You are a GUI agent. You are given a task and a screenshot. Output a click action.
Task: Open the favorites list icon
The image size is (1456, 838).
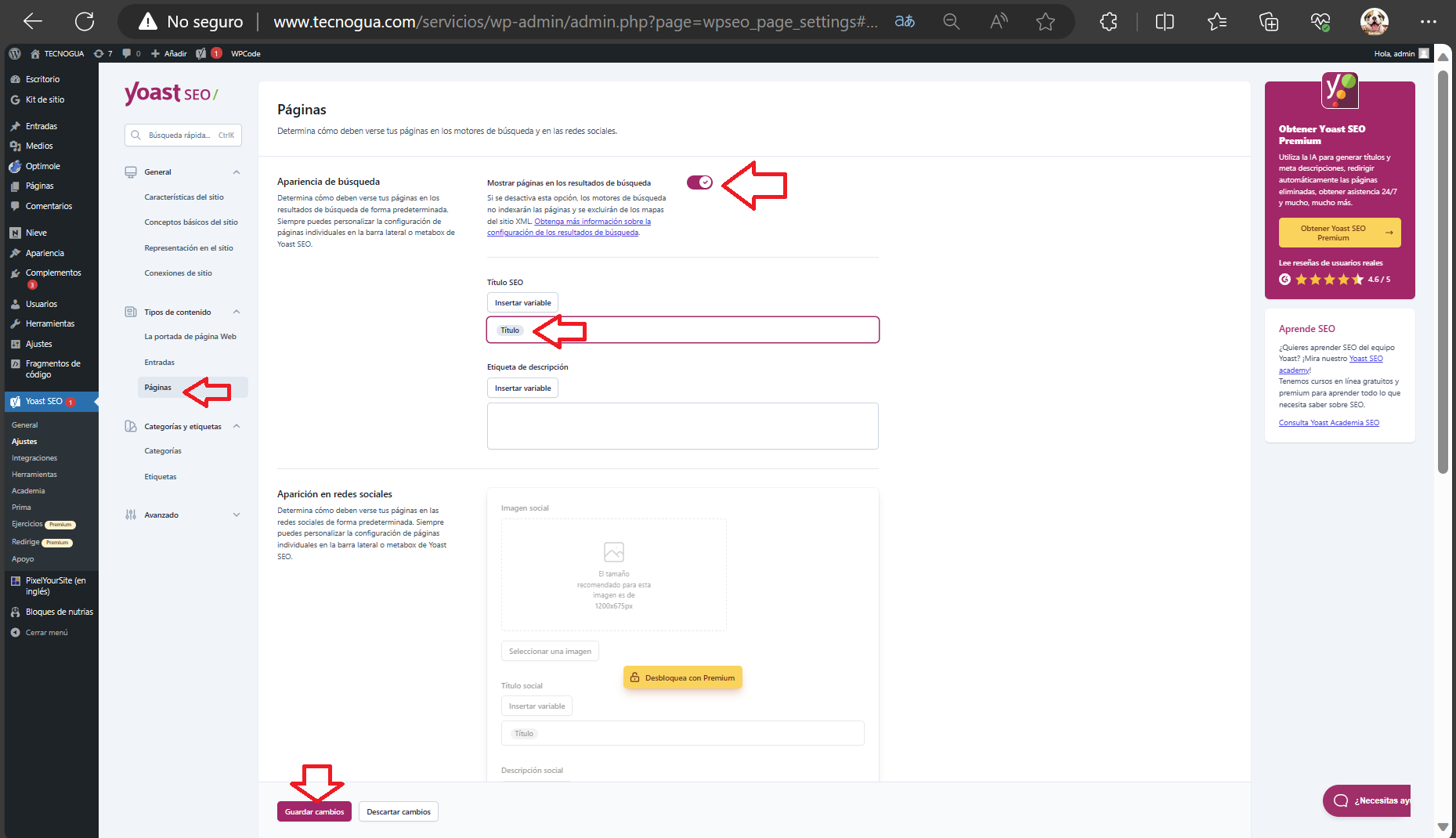tap(1217, 21)
